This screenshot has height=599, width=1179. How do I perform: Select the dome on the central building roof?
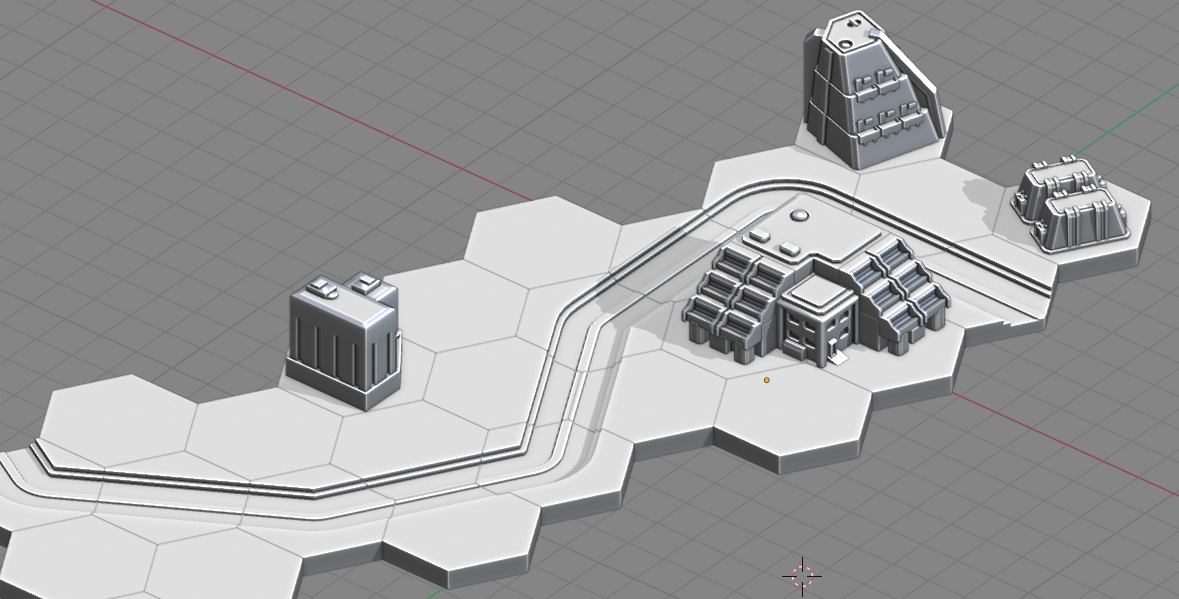point(800,215)
